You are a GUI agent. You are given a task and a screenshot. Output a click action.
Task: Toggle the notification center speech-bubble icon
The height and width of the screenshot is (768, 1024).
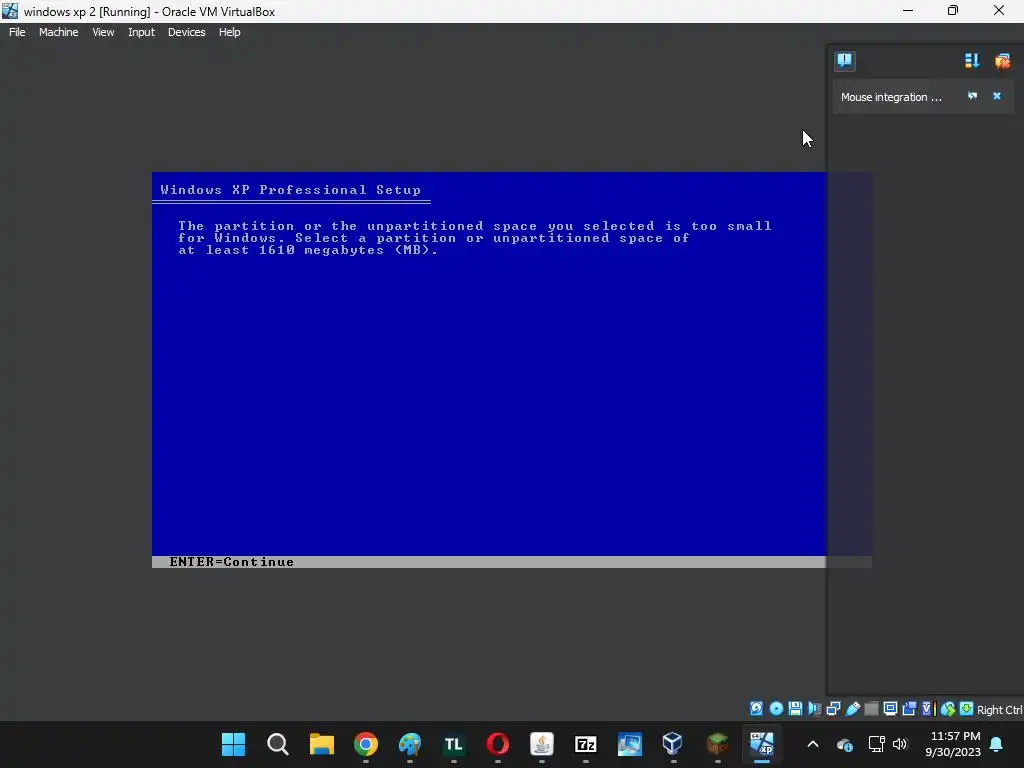[x=844, y=61]
